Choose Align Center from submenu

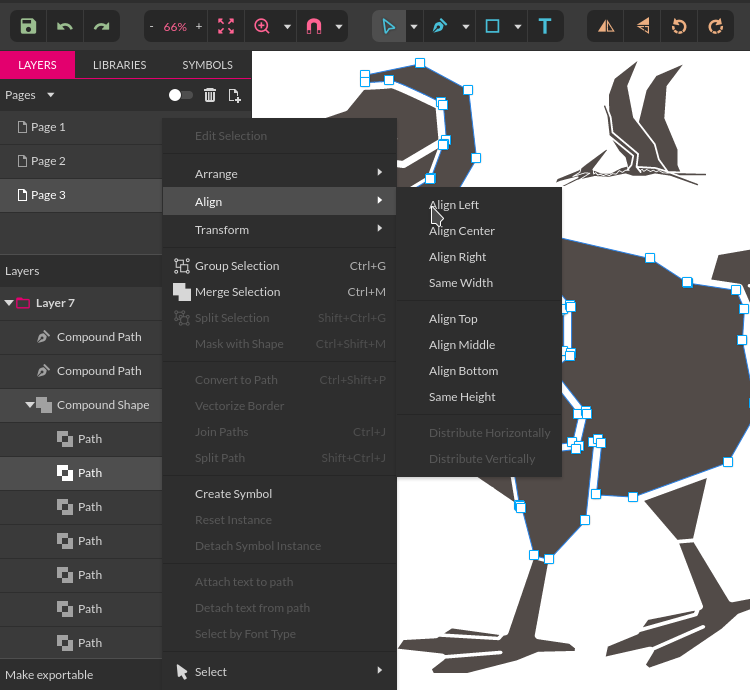pos(462,231)
